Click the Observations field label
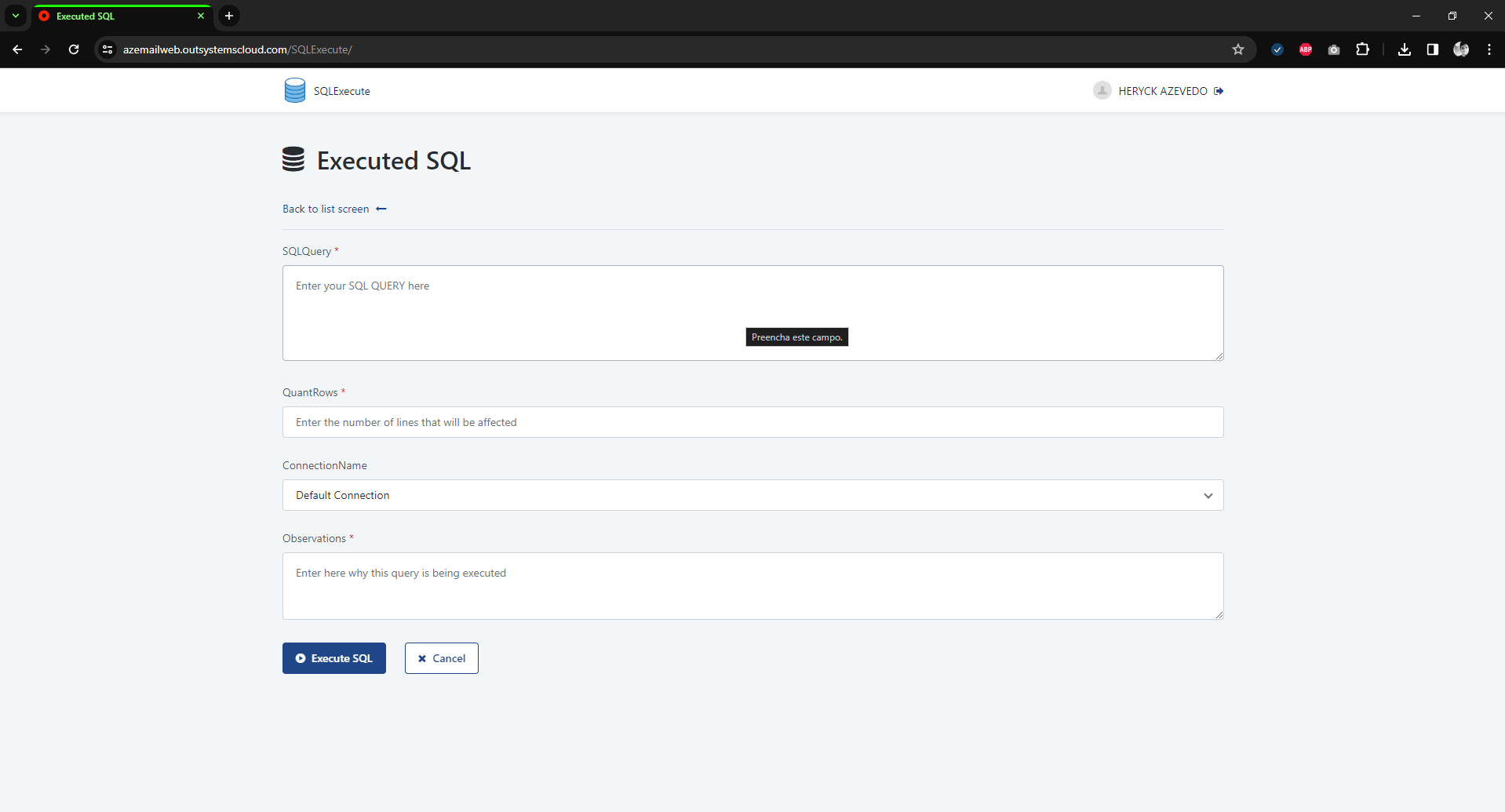This screenshot has height=812, width=1505. [x=314, y=538]
